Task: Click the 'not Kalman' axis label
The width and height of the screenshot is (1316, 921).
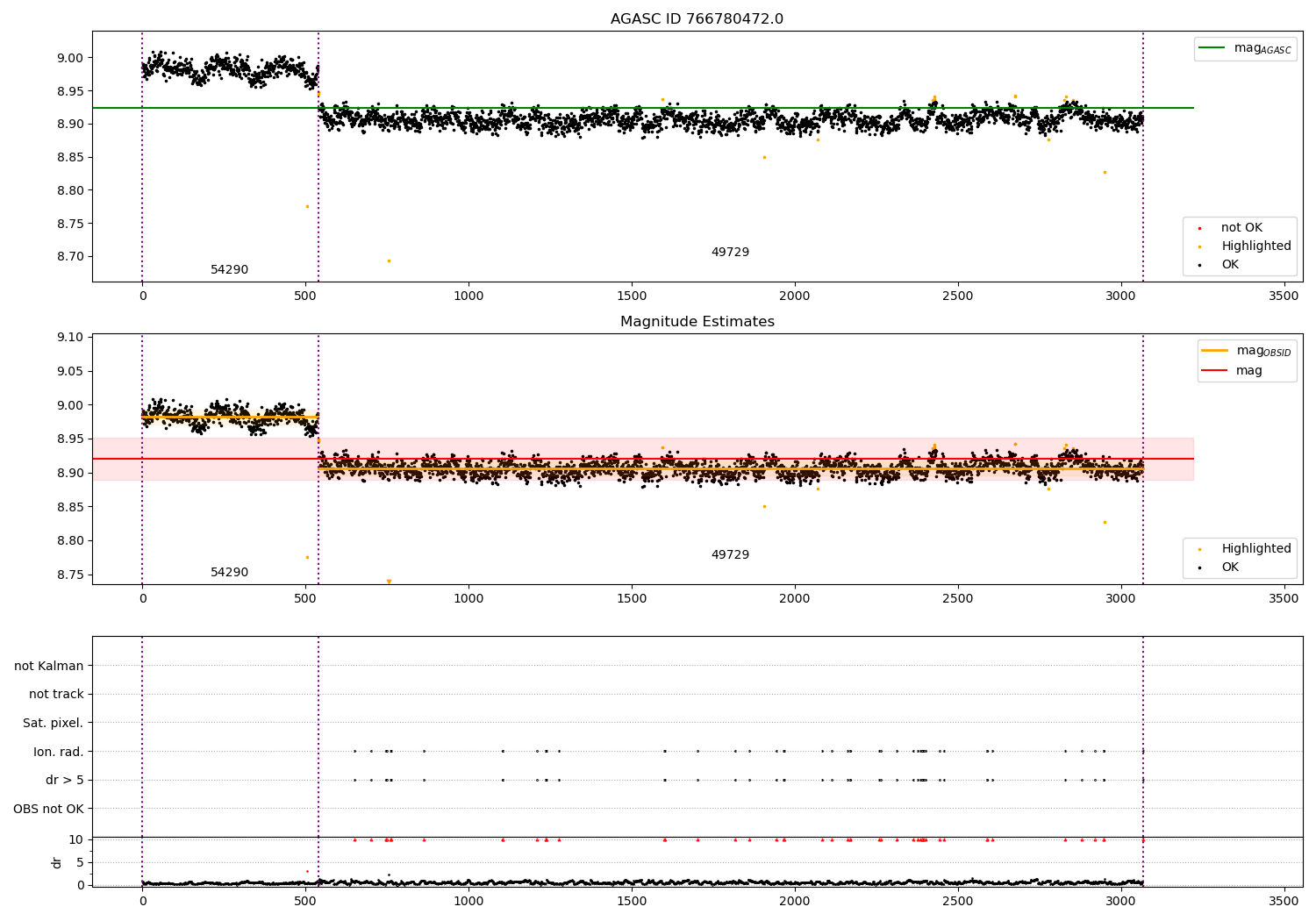Action: click(49, 666)
